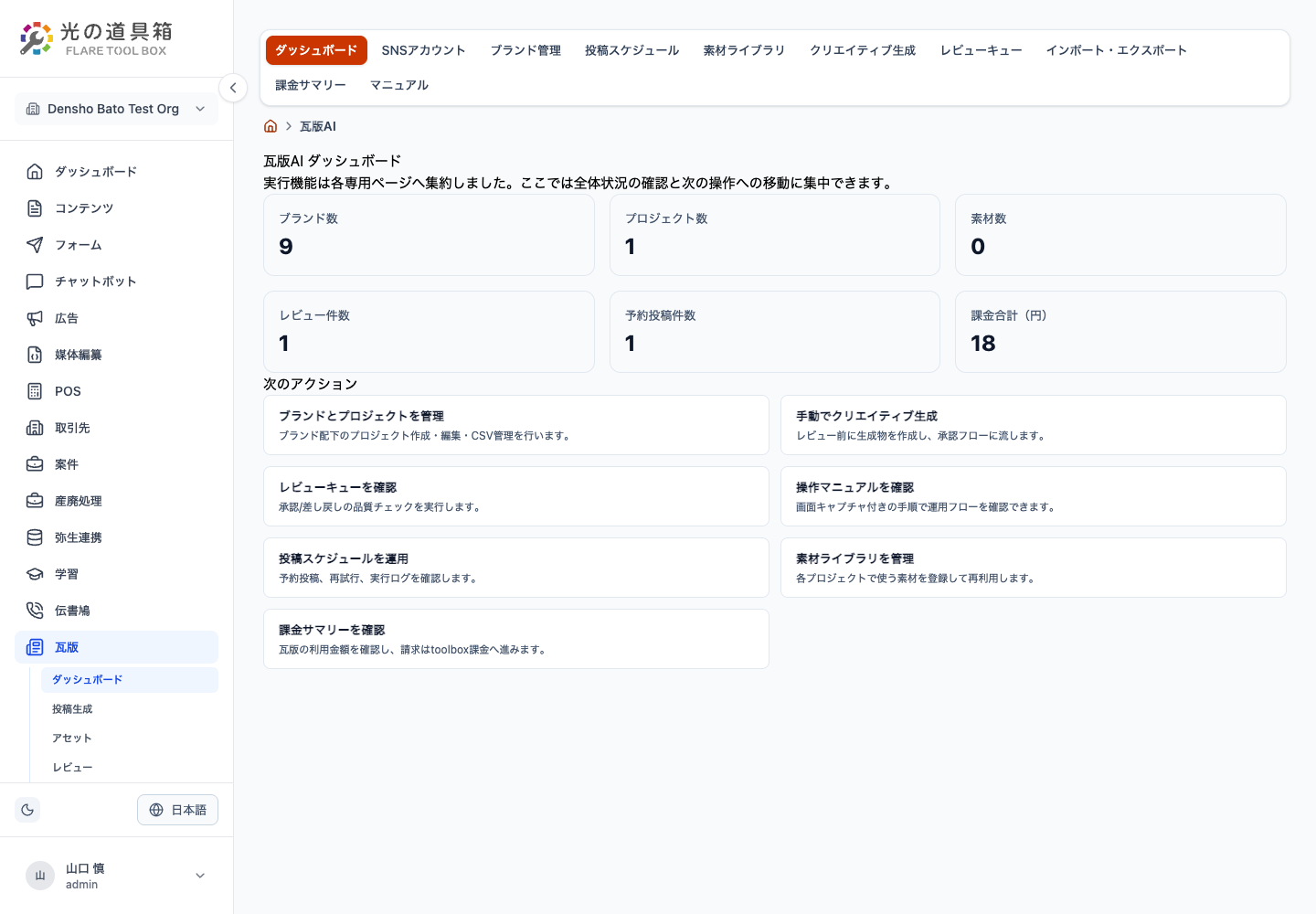
Task: Switch to the インポート・エクスポート tab
Action: [1116, 50]
